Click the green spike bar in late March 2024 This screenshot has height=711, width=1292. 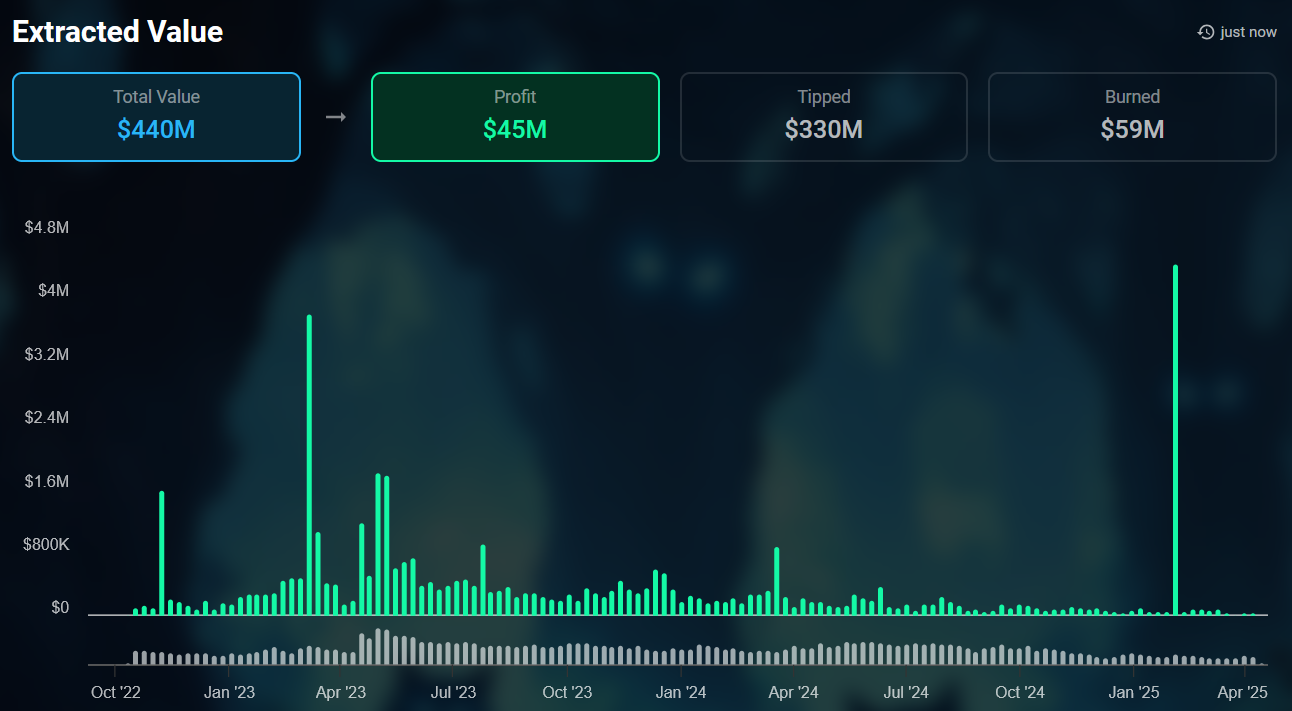pyautogui.click(x=776, y=580)
